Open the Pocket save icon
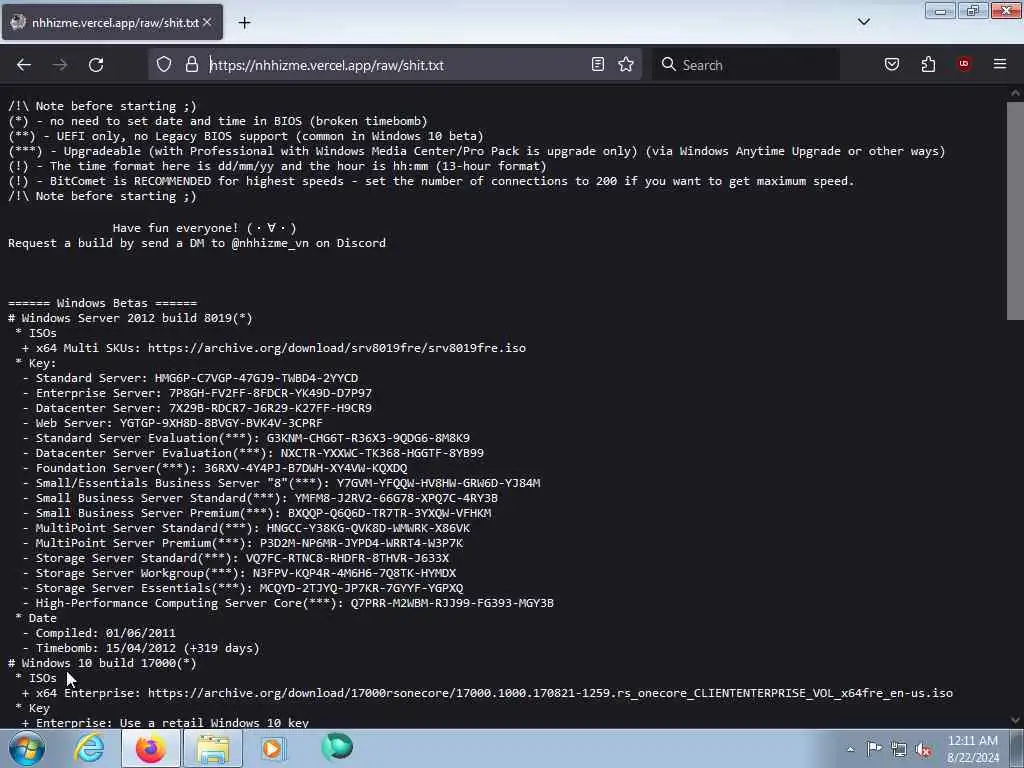This screenshot has height=768, width=1024. (x=892, y=64)
